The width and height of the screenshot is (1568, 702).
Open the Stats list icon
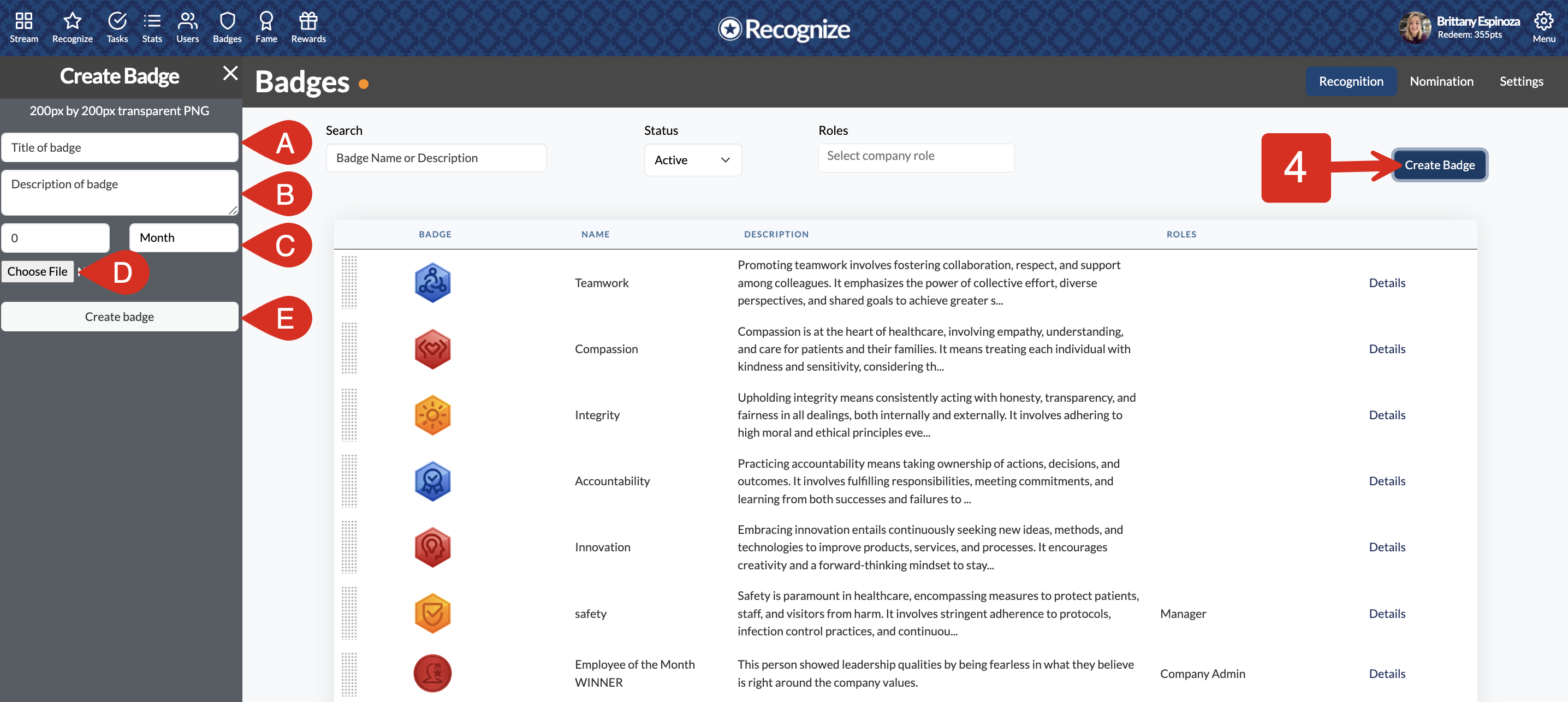click(152, 21)
